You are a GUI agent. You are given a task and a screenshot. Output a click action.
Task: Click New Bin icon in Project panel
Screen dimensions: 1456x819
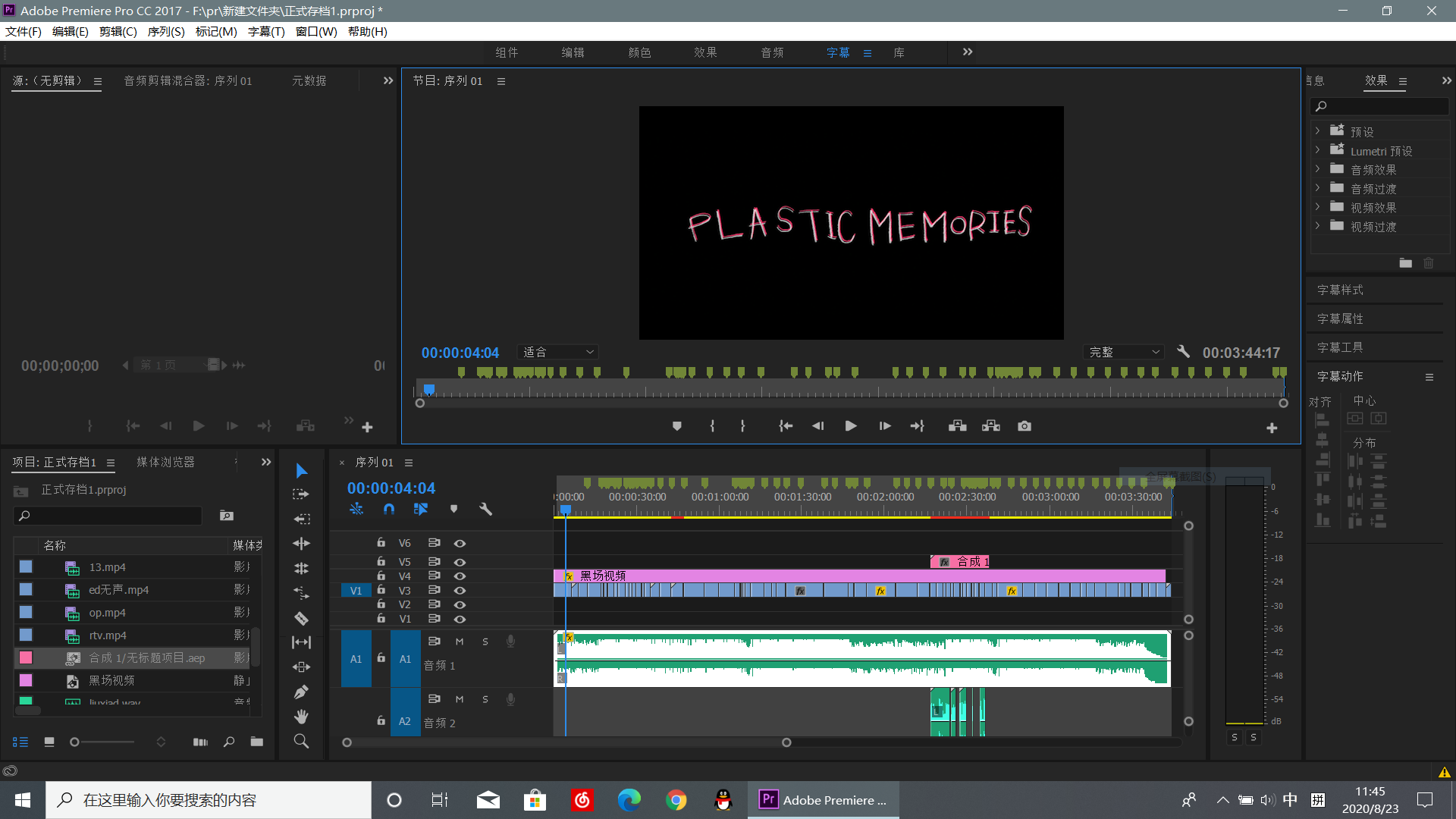(x=257, y=742)
